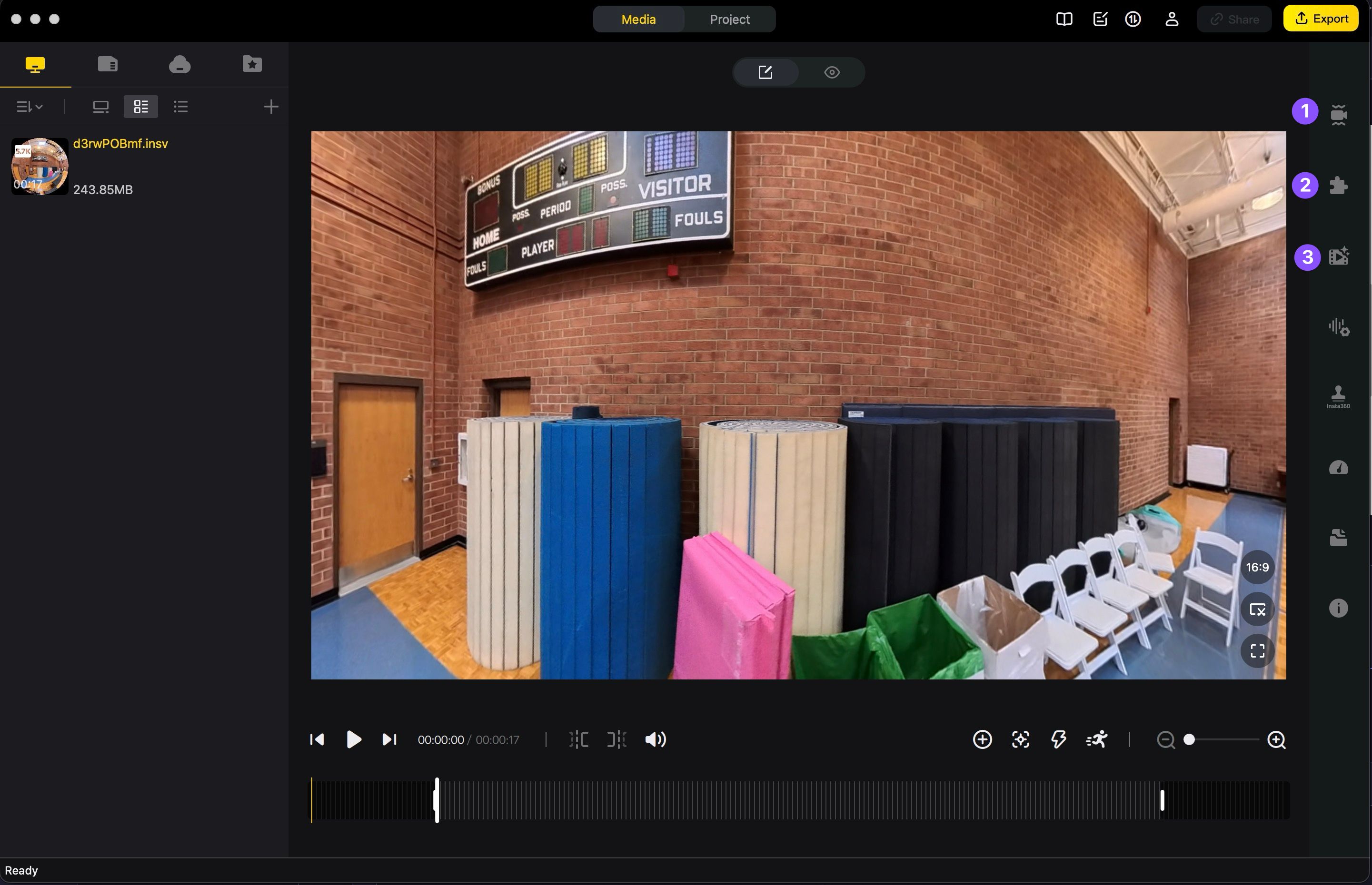Switch to the Project tab

pyautogui.click(x=729, y=20)
